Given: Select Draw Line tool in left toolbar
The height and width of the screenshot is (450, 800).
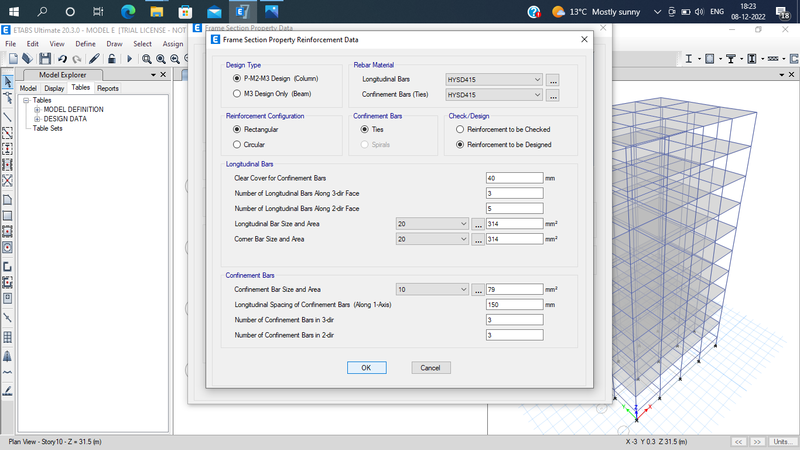Looking at the screenshot, I should click(8, 118).
